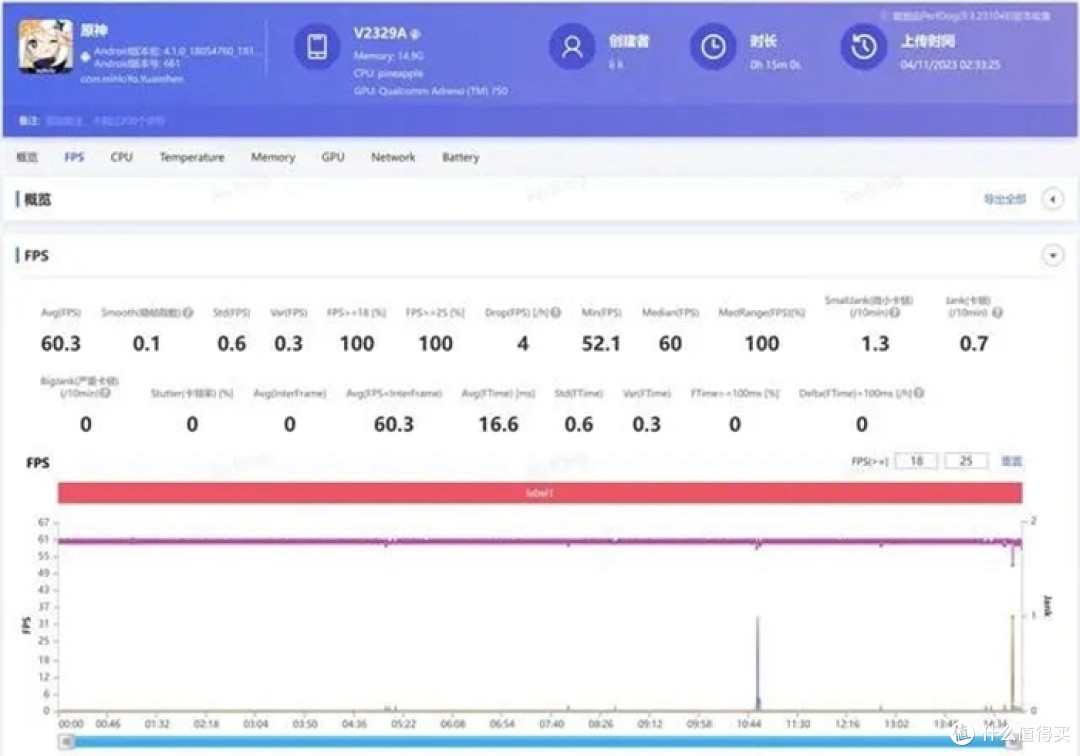Click the device phone icon beside V2329A

[317, 47]
